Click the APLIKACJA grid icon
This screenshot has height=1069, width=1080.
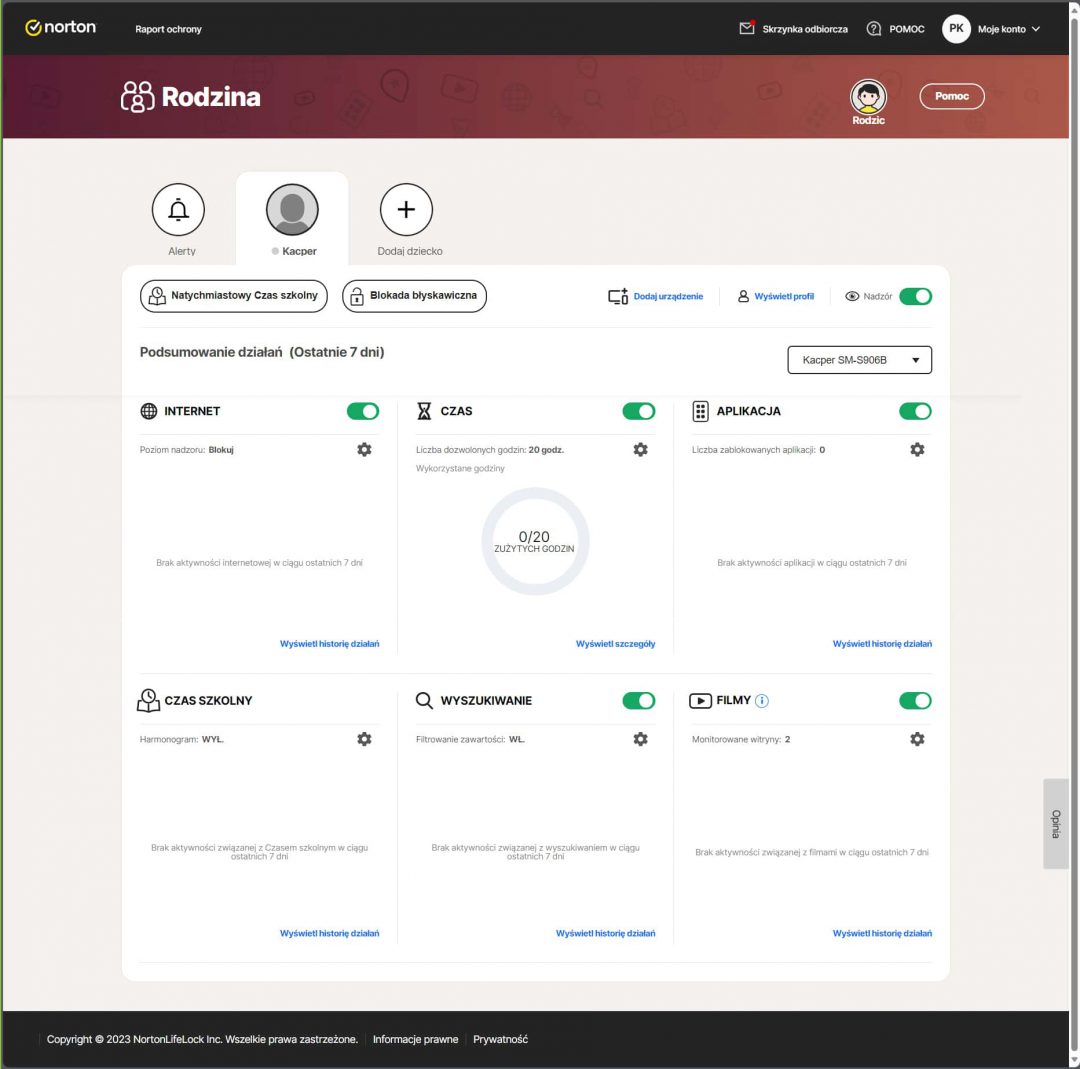coord(700,411)
